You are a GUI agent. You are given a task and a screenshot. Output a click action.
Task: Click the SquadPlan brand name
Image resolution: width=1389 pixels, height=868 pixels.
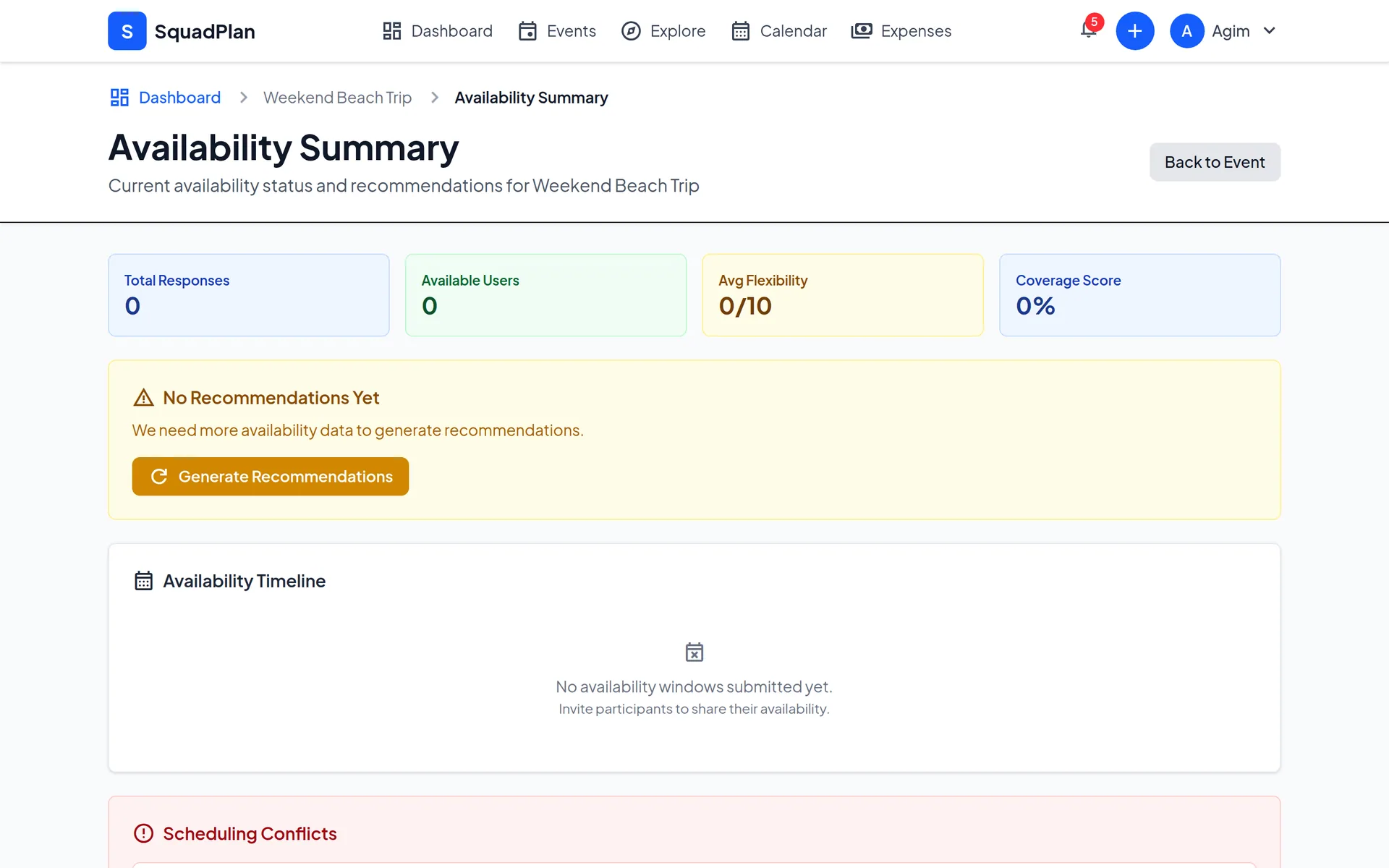coord(205,32)
